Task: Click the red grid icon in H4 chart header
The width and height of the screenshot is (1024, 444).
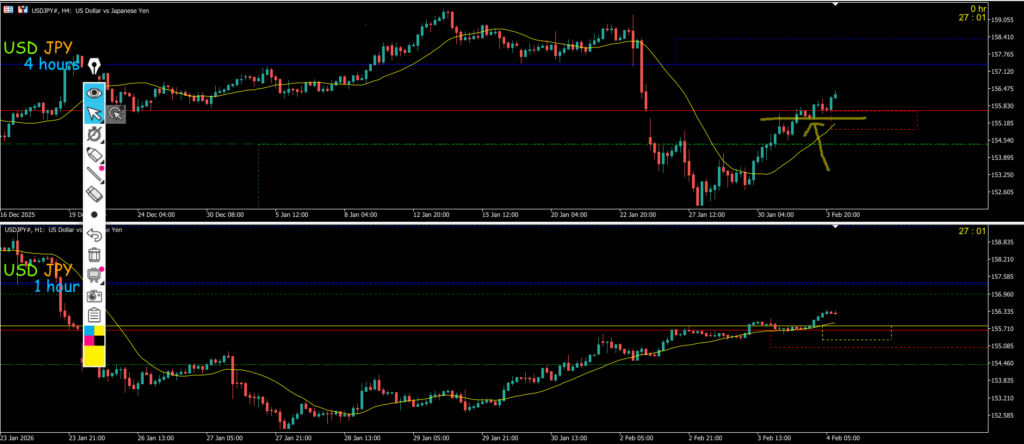Action: click(8, 9)
